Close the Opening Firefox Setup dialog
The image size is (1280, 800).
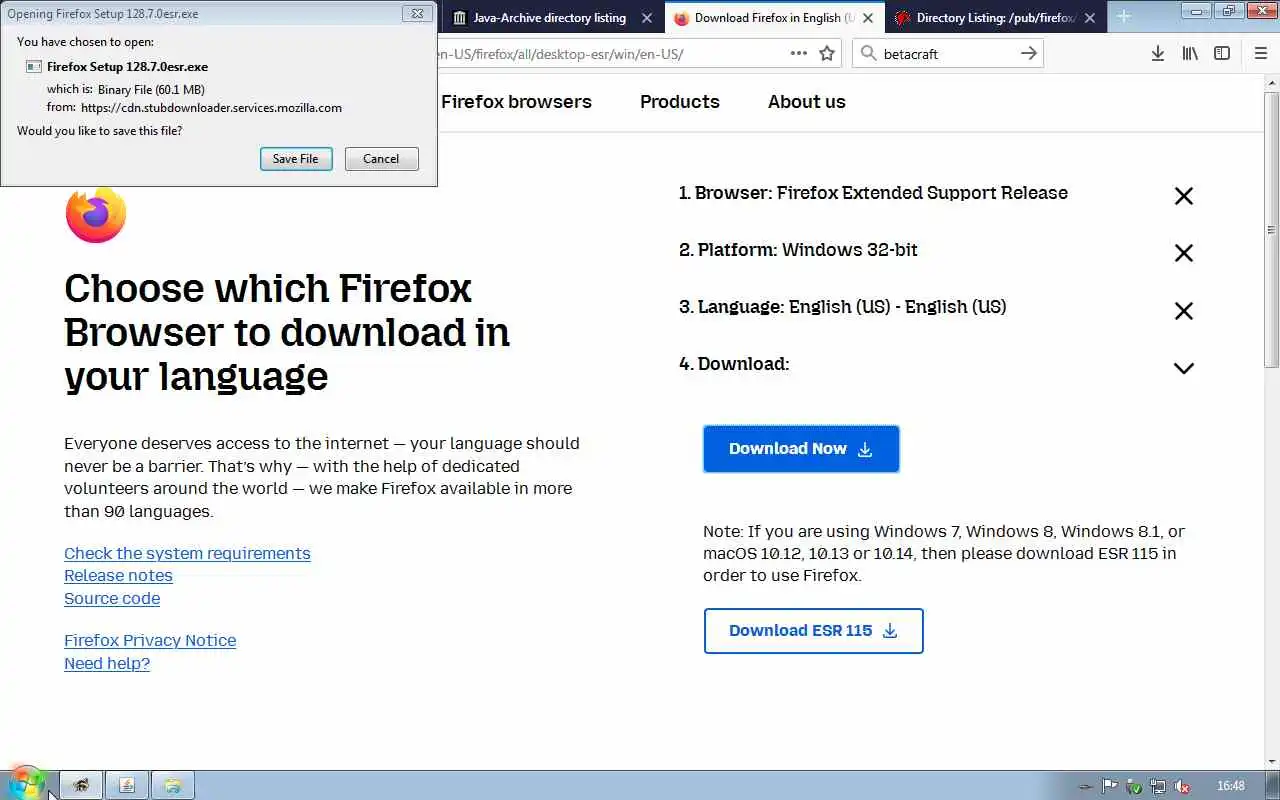pos(419,14)
